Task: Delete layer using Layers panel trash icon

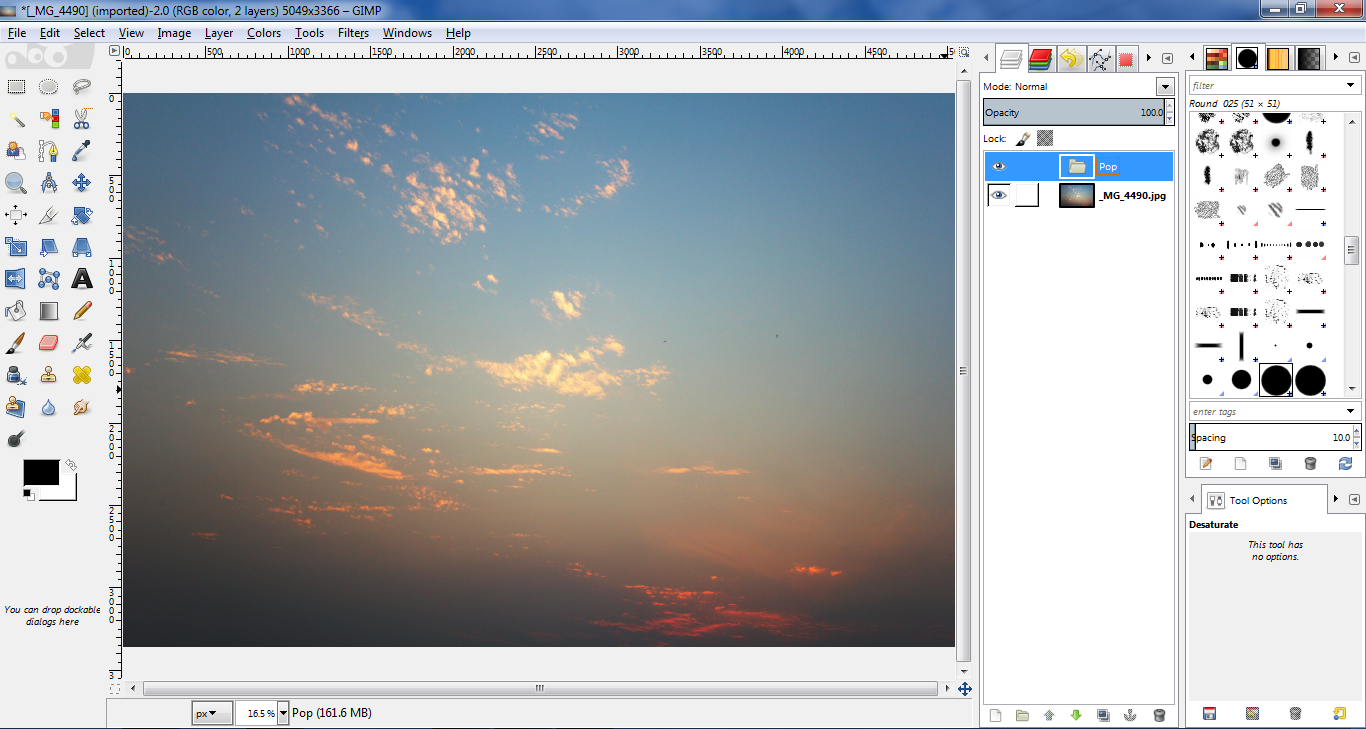Action: [x=1159, y=715]
